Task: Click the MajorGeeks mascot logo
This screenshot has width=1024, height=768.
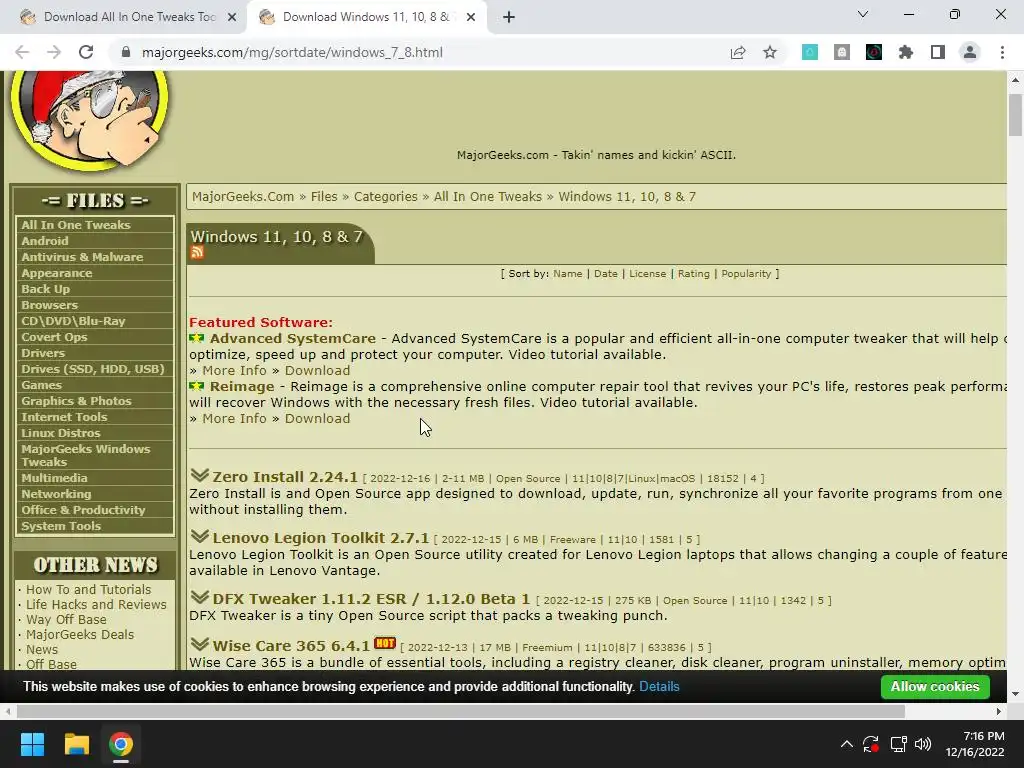Action: [x=89, y=120]
